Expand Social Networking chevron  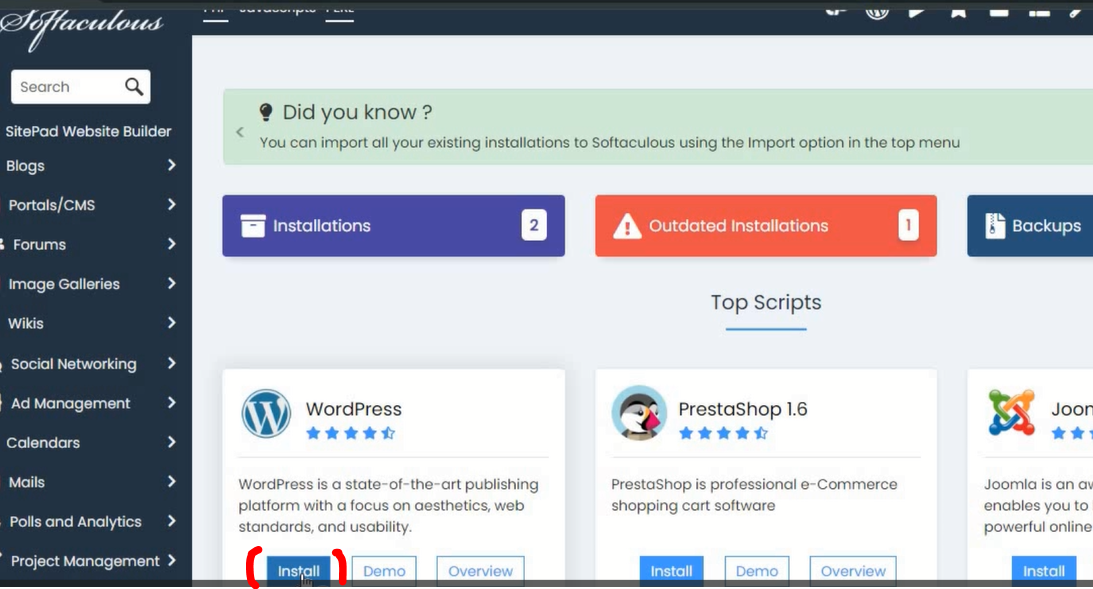coord(171,363)
